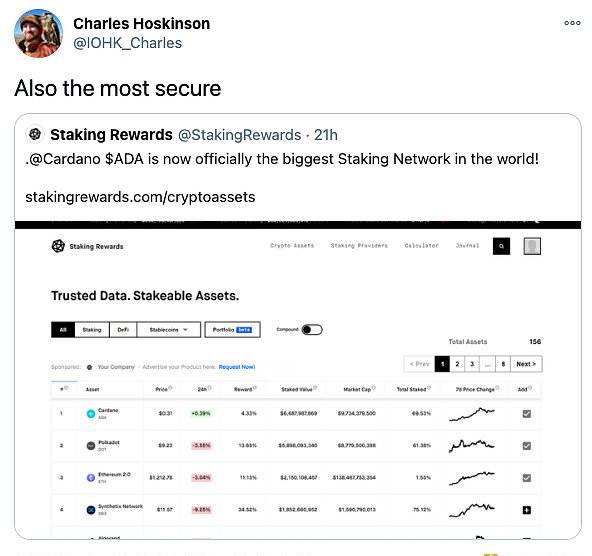Click the Synthetix Network plus add icon

point(526,510)
